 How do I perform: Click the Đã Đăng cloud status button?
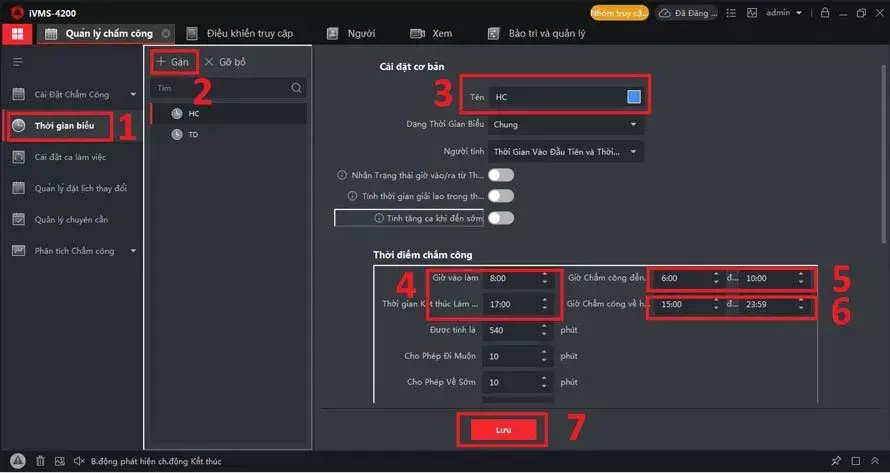tap(686, 12)
